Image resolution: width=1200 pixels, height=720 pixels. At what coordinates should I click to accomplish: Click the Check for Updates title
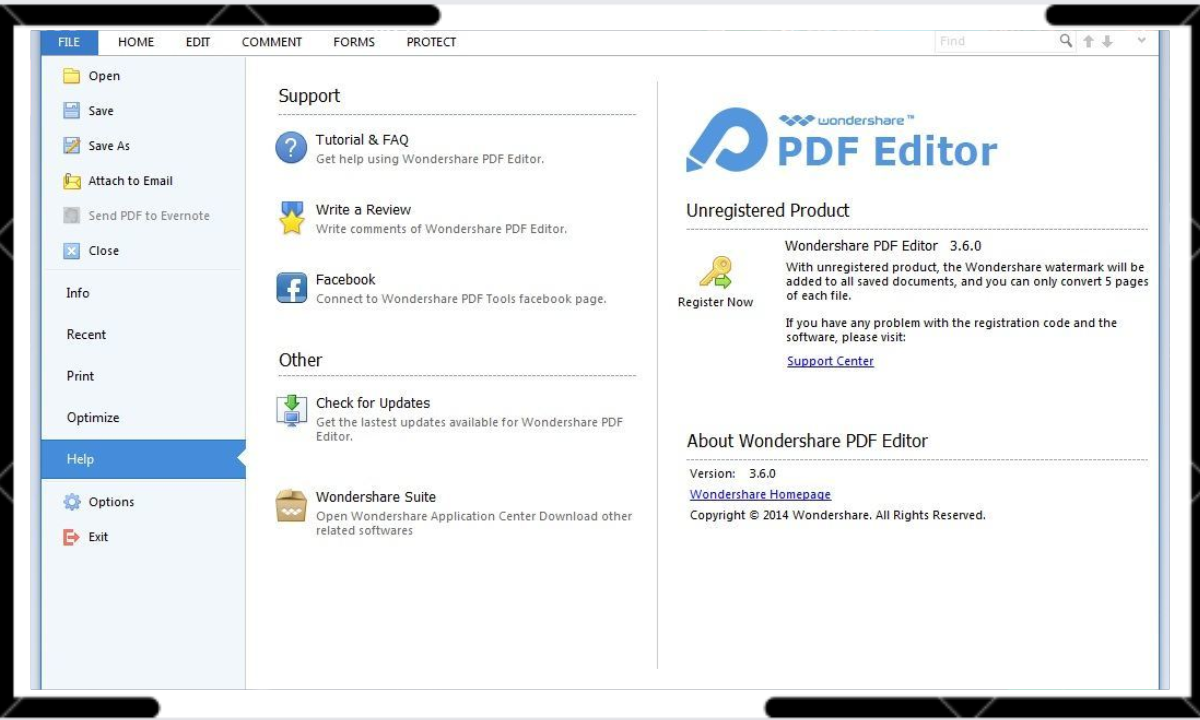pos(373,403)
